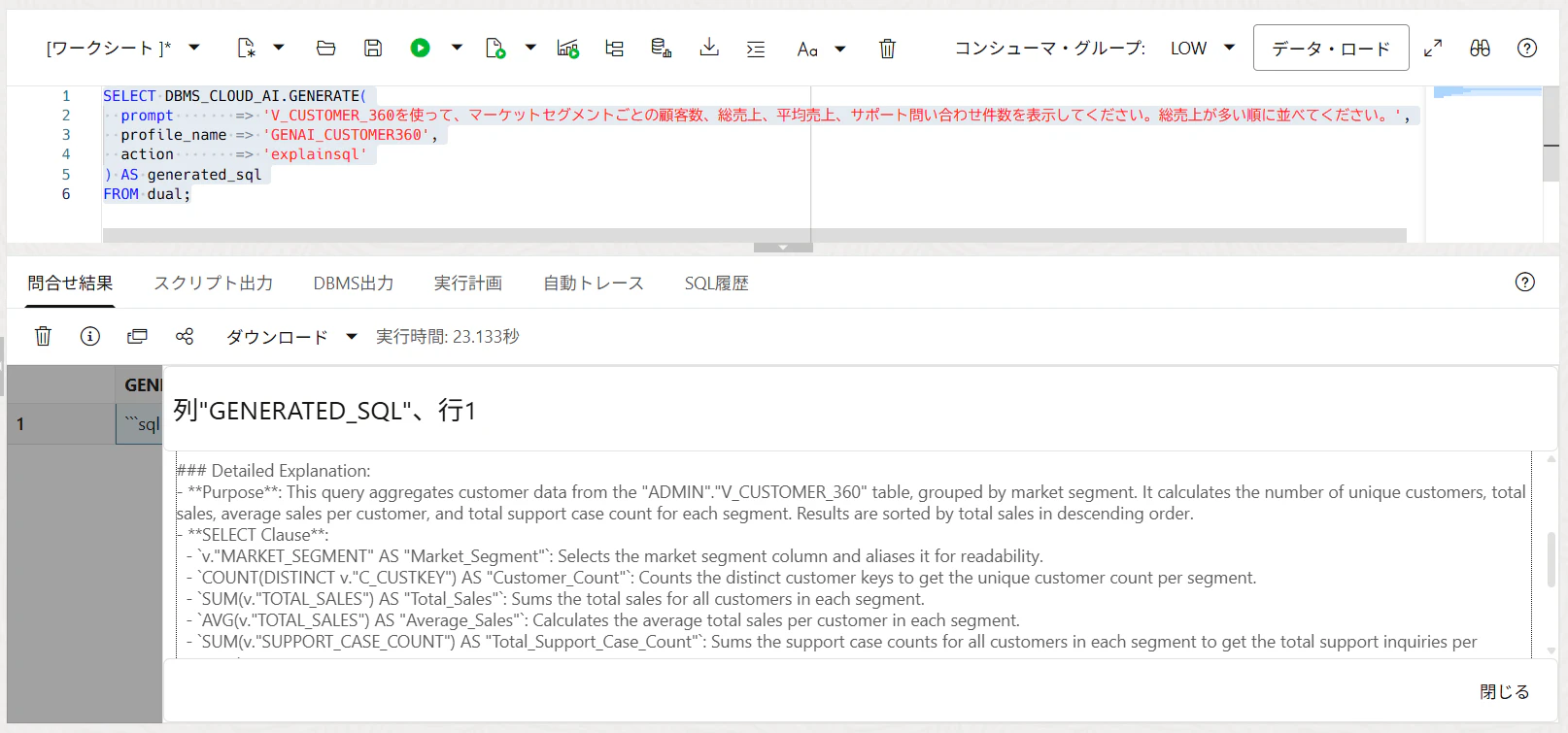Switch to the DBMS出力 tab
The image size is (1568, 733).
(x=354, y=283)
